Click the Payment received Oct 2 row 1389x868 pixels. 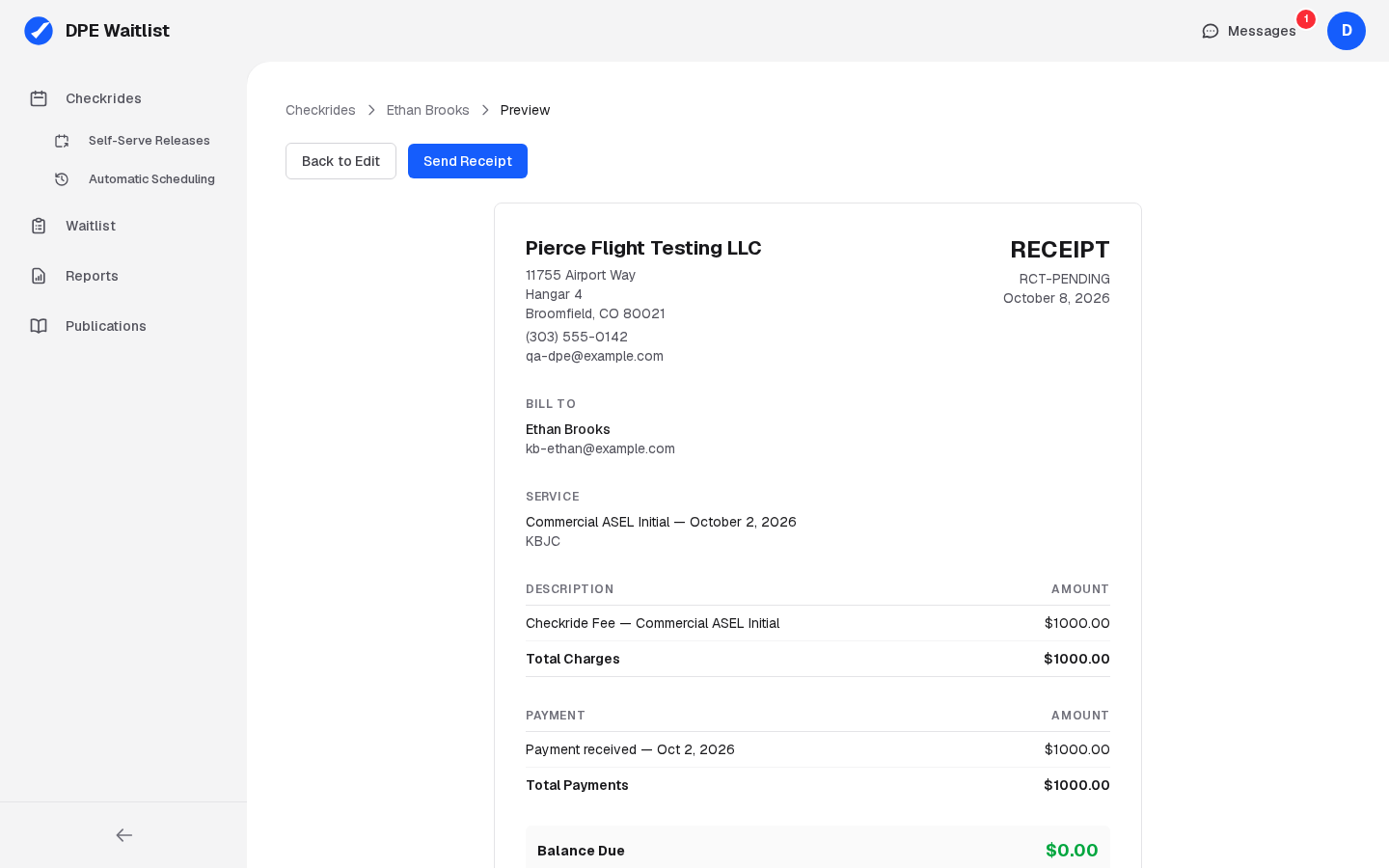pos(818,749)
